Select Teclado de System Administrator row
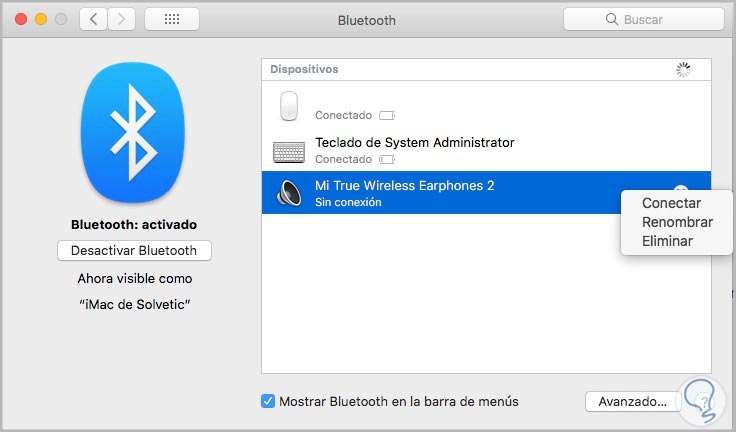The height and width of the screenshot is (432, 736). (x=486, y=149)
